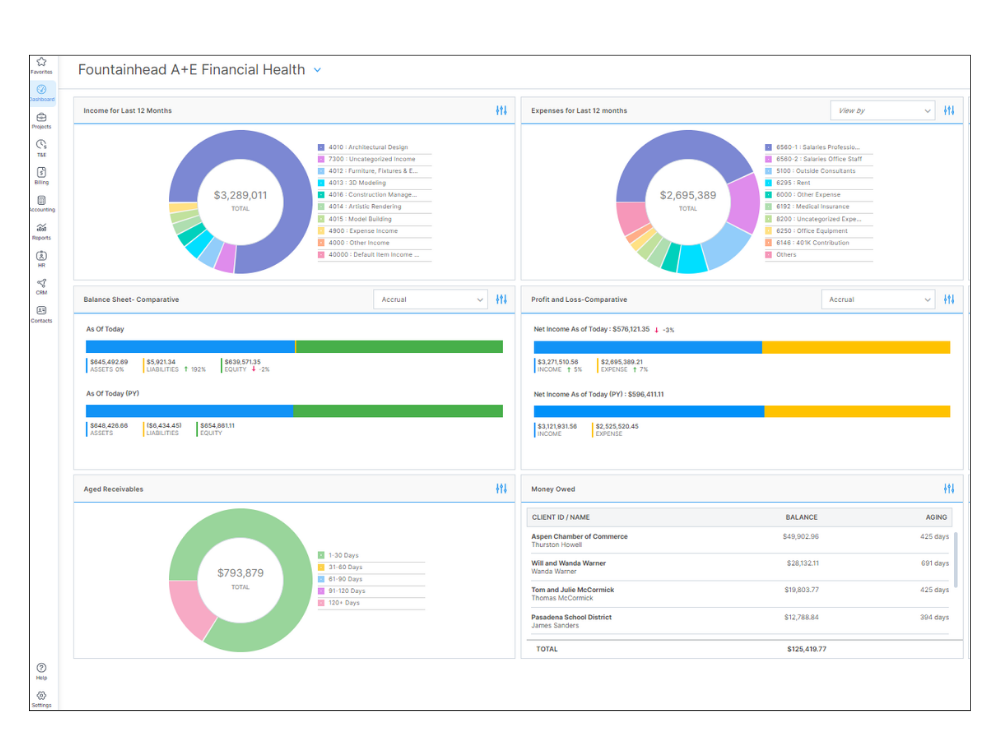Open filter settings for Aged Receivables

click(x=501, y=489)
